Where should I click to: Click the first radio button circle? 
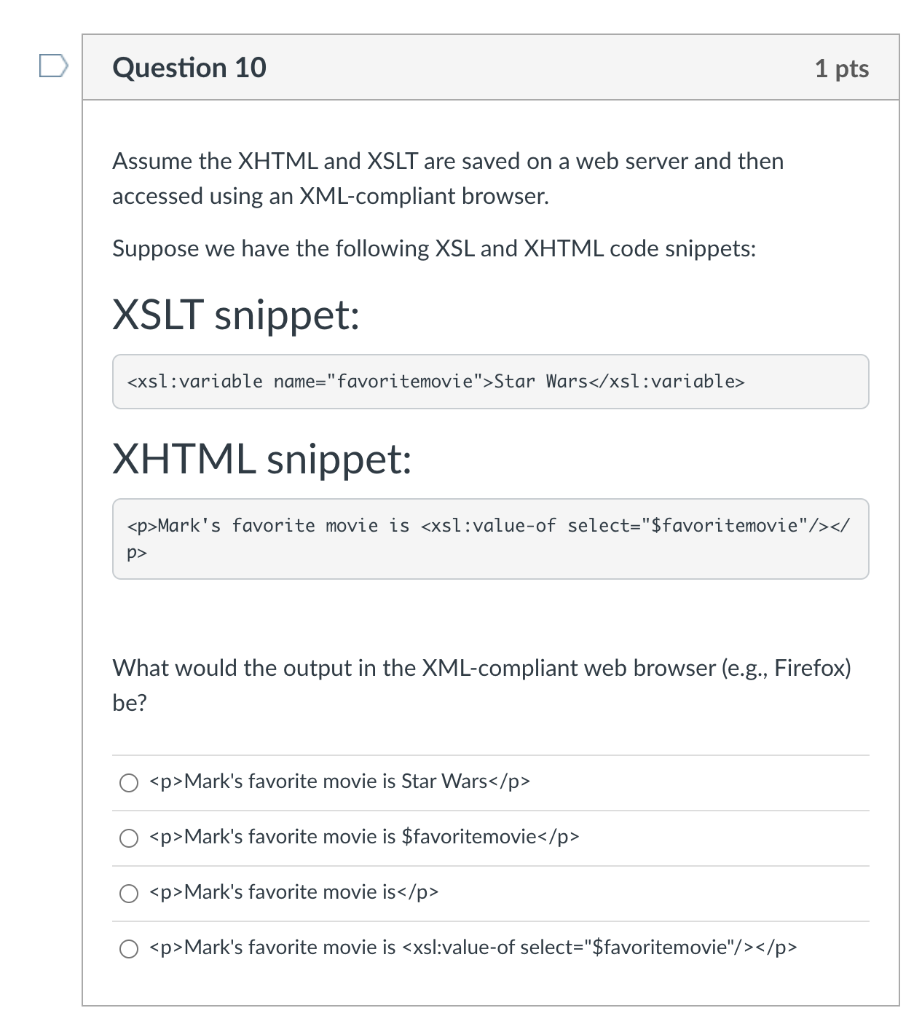click(127, 782)
